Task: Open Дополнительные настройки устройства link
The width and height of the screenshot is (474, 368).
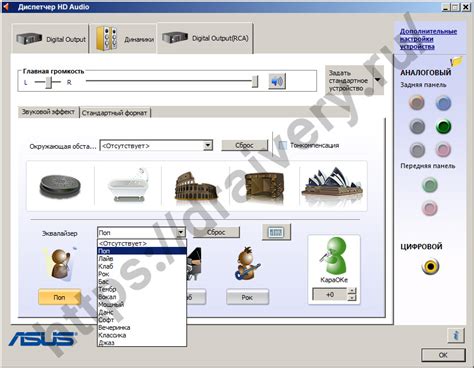Action: click(x=428, y=39)
